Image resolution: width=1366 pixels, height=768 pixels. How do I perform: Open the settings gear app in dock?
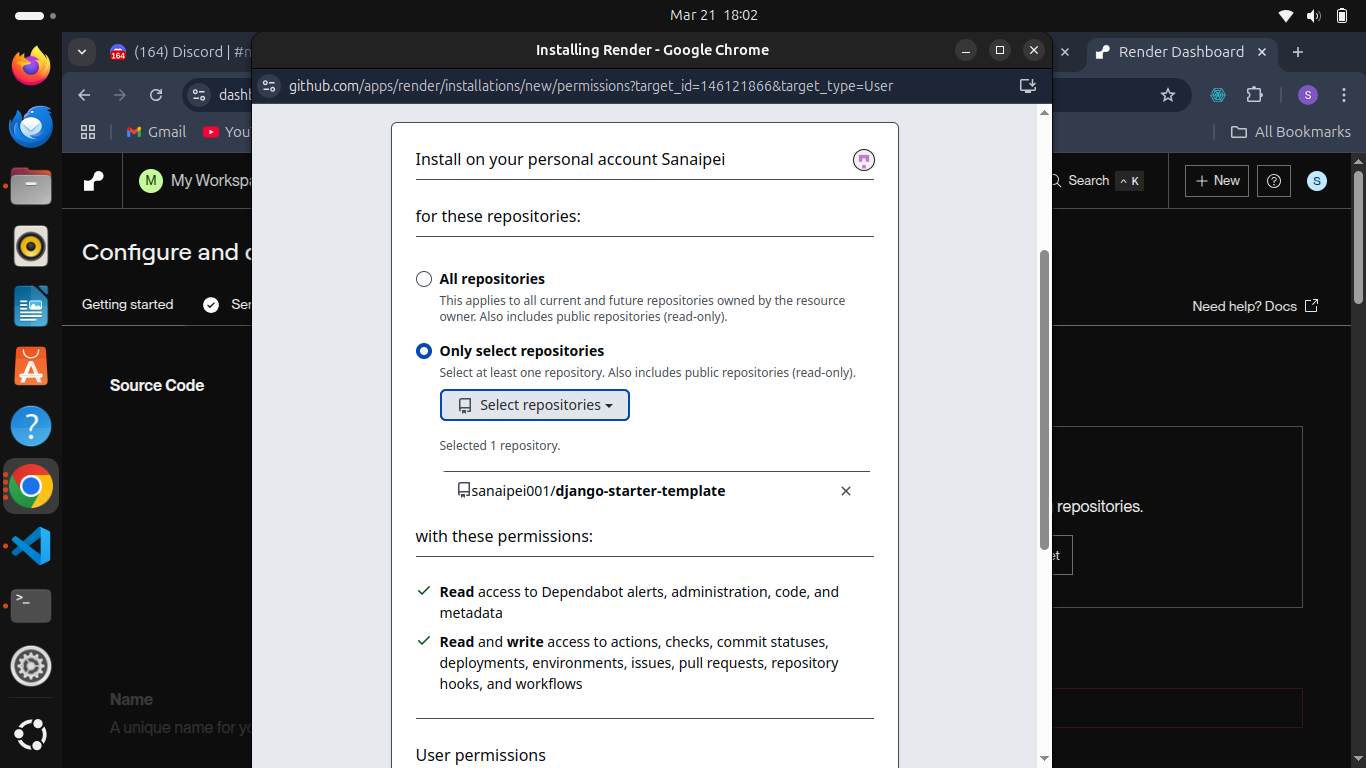[x=31, y=666]
